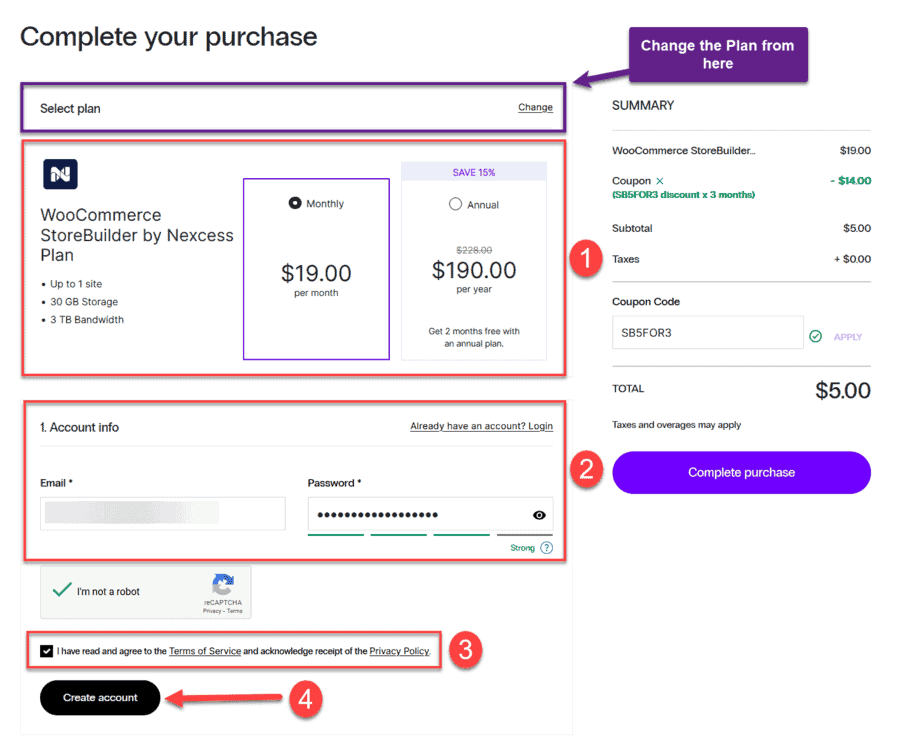Screen dimensions: 900x740
Task: Focus the Password input field
Action: point(430,514)
